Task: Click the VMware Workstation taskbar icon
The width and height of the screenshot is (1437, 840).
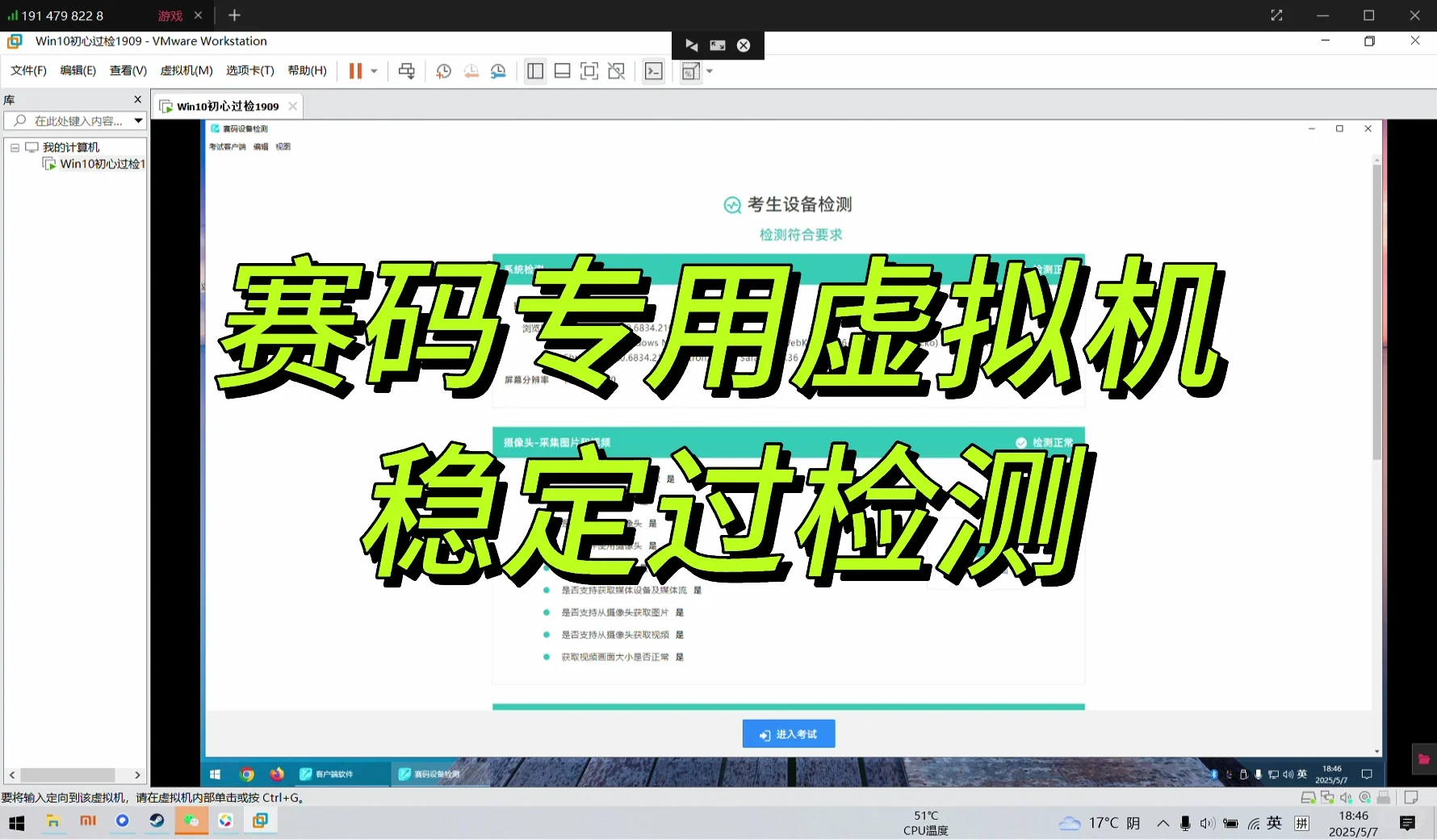Action: [x=260, y=821]
